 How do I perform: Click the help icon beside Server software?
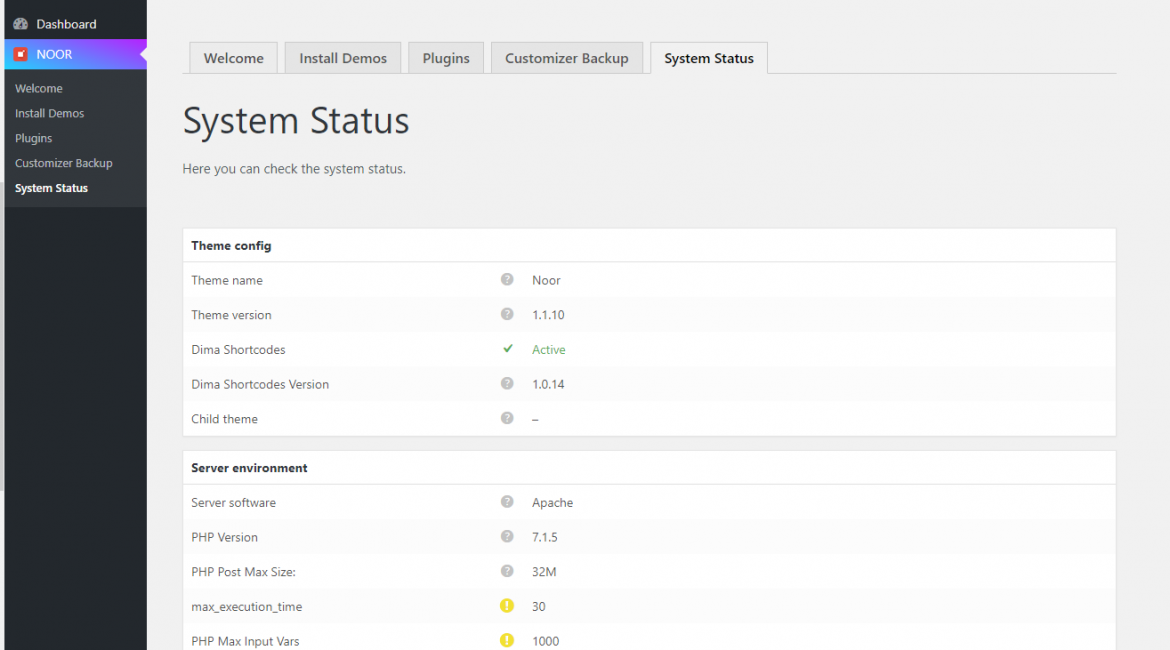[507, 502]
